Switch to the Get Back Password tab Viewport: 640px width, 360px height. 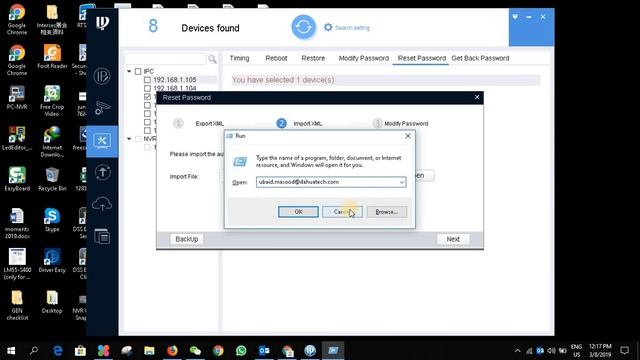point(480,58)
